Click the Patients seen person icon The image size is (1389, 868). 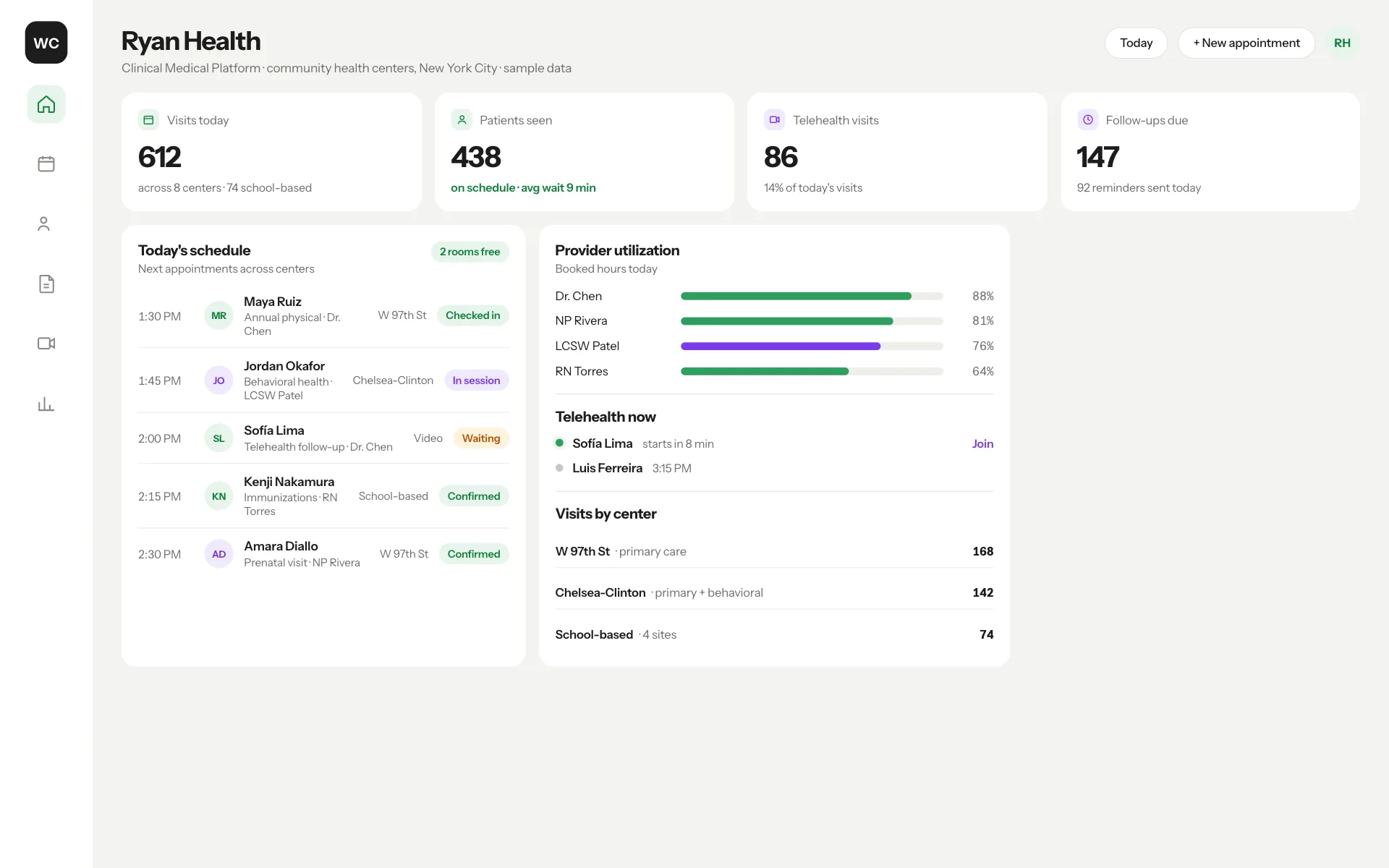coord(462,120)
